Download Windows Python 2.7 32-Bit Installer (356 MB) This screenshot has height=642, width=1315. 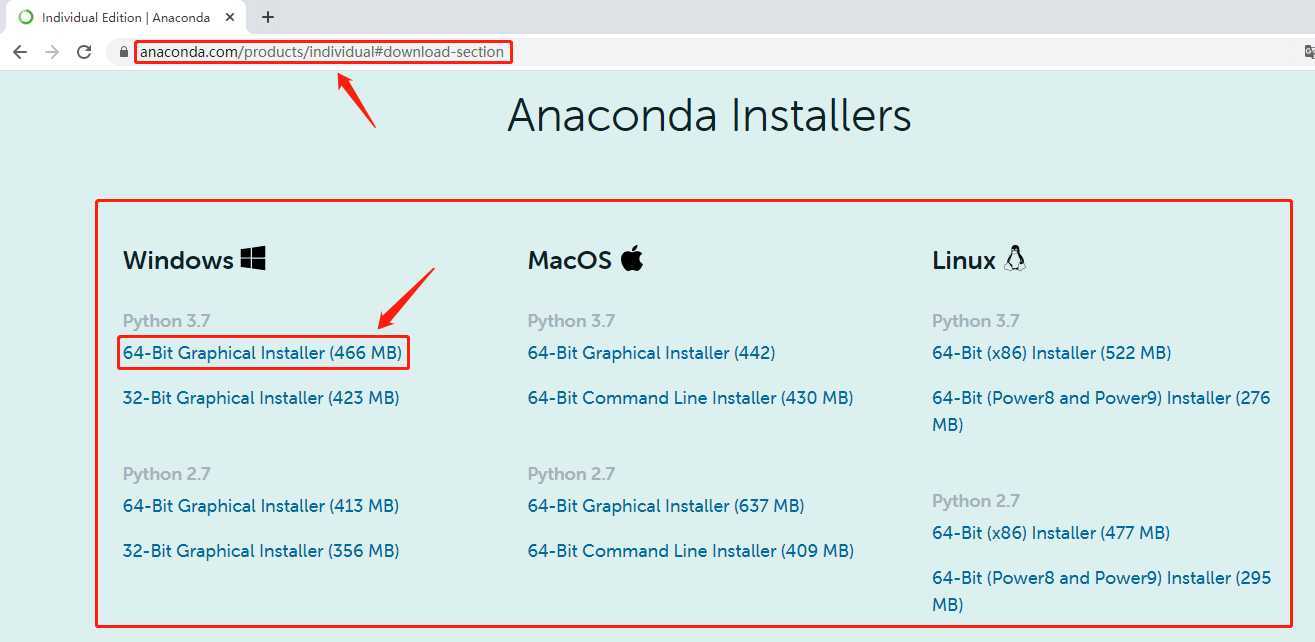(261, 551)
